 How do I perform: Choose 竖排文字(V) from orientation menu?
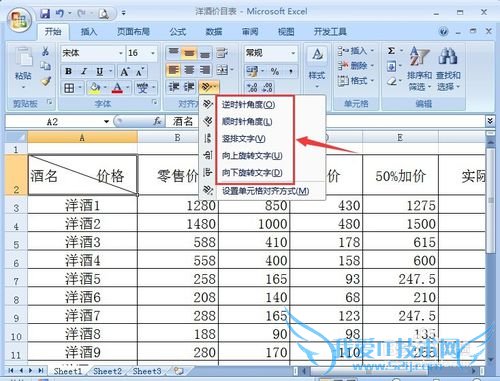244,139
